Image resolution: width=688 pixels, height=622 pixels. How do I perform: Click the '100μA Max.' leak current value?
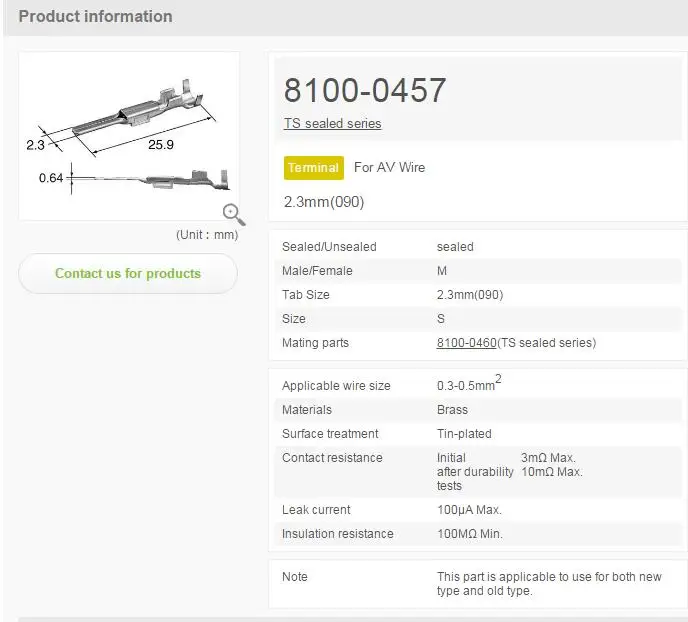469,510
